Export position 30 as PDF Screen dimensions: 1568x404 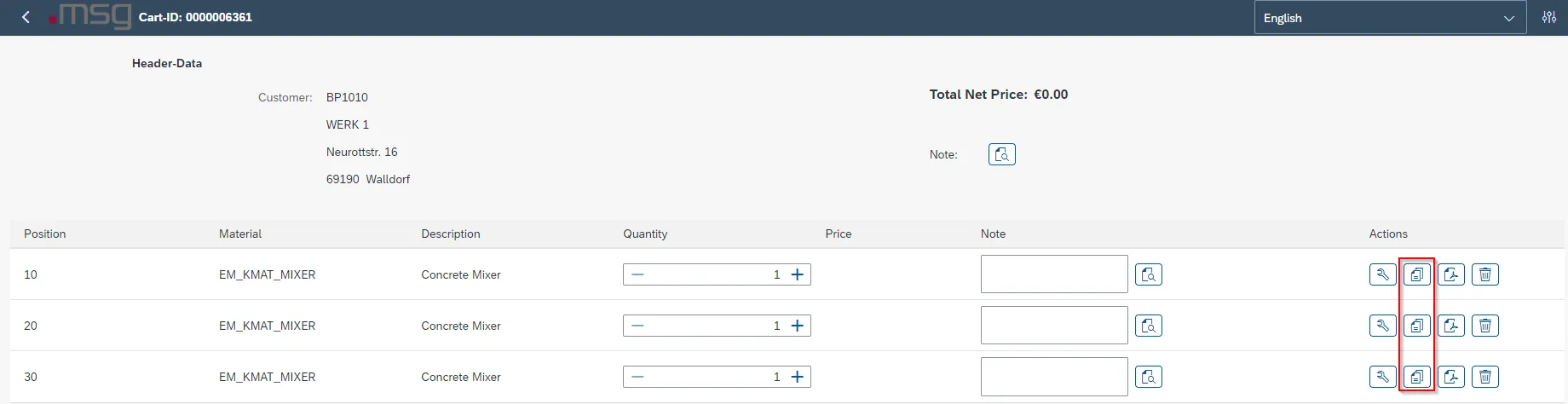1450,377
